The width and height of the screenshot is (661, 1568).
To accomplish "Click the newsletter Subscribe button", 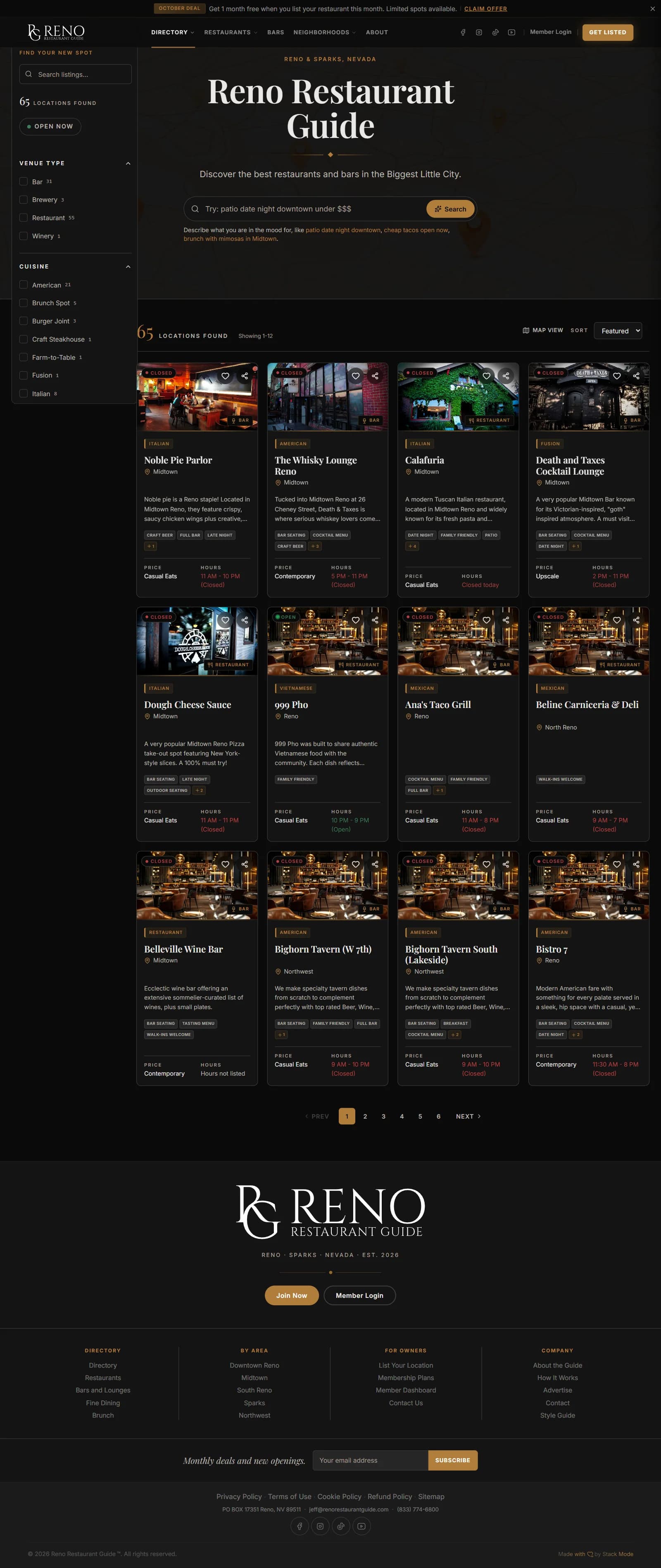I will [453, 1460].
